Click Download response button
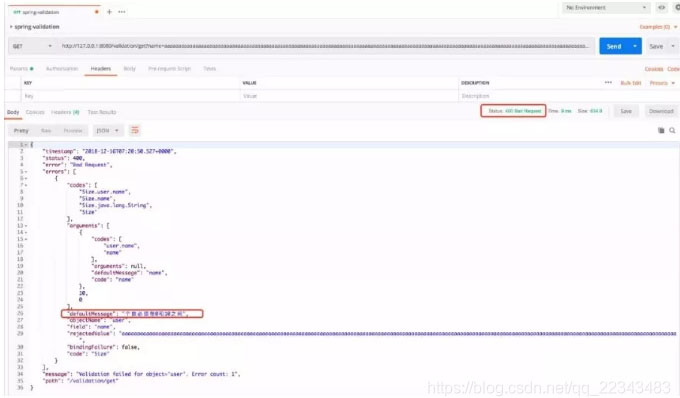The width and height of the screenshot is (680, 398). 661,111
